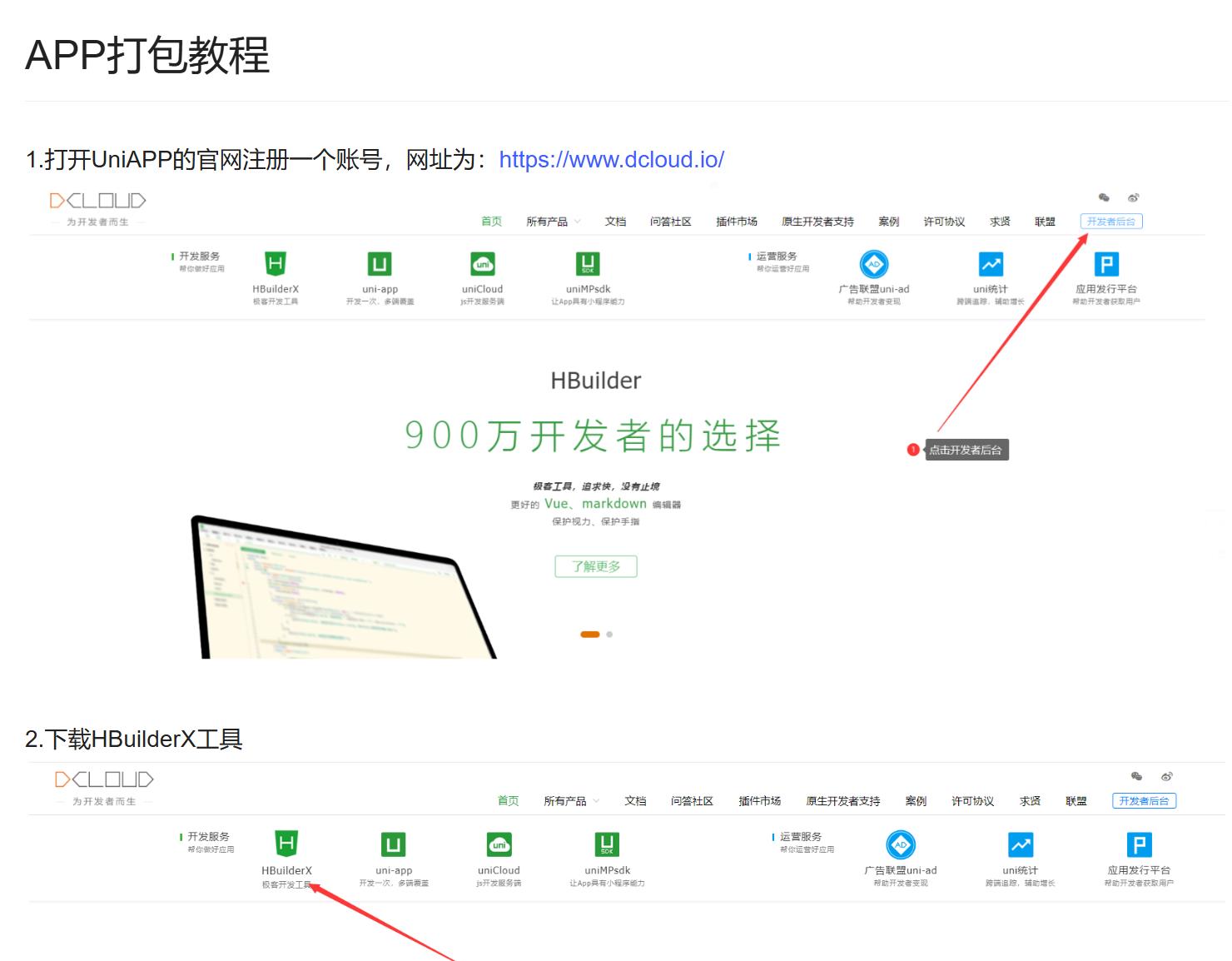1232x961 pixels.
Task: Click the green 900万开发者的选择 banner text
Action: click(x=593, y=436)
